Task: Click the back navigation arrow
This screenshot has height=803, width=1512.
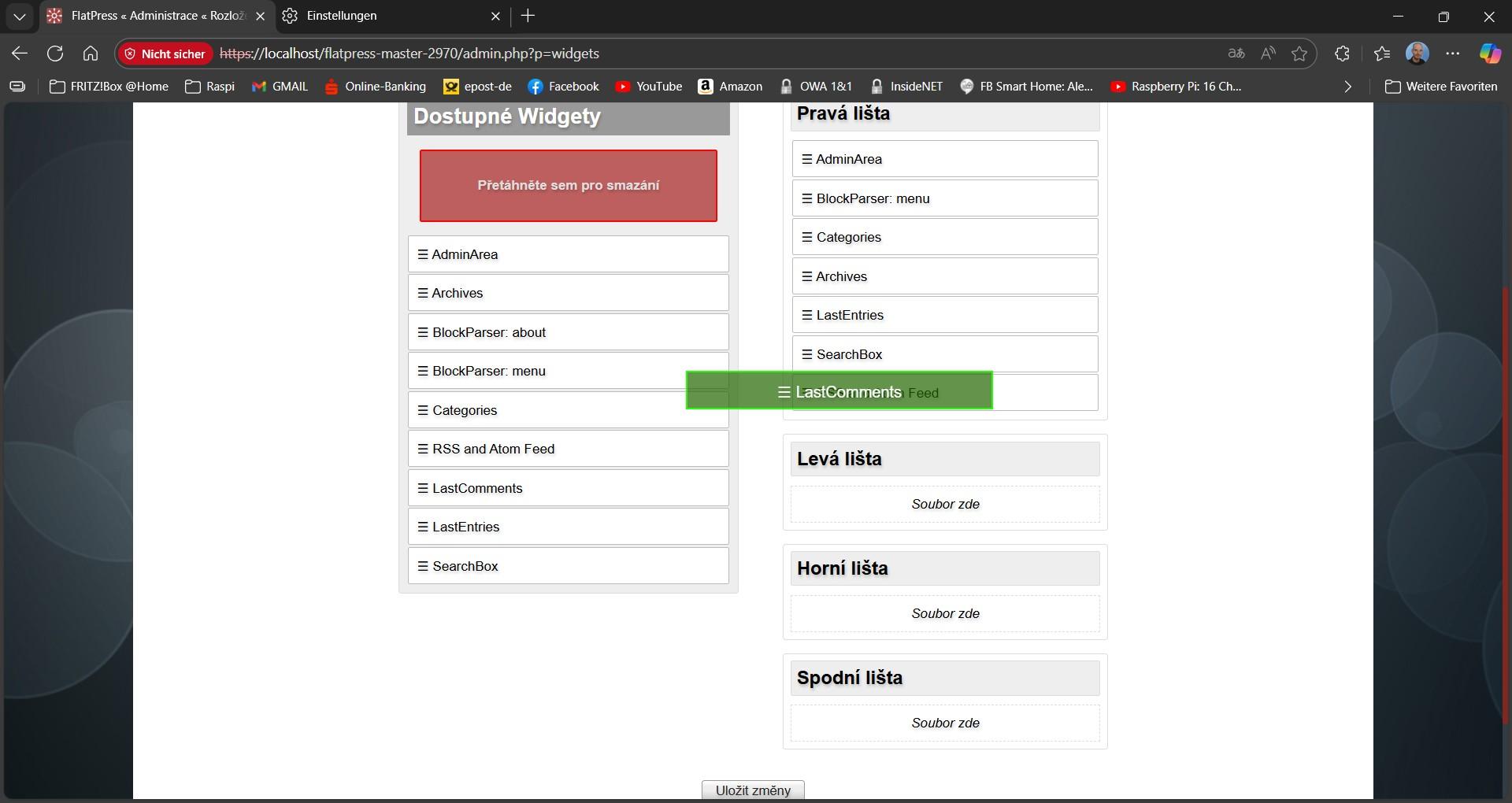Action: [20, 54]
